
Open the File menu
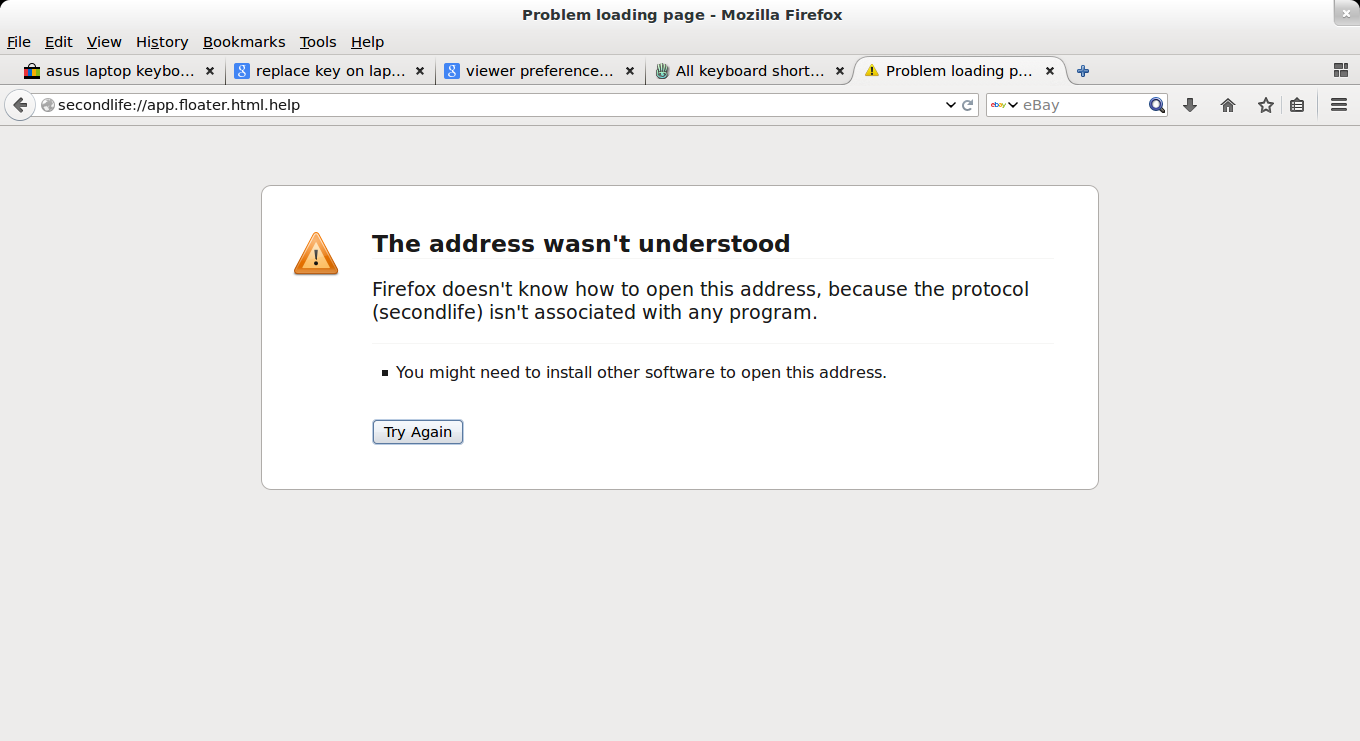pyautogui.click(x=19, y=42)
